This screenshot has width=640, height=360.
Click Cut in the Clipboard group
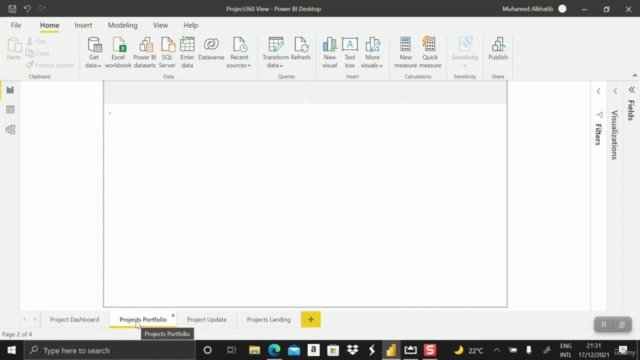[36, 41]
